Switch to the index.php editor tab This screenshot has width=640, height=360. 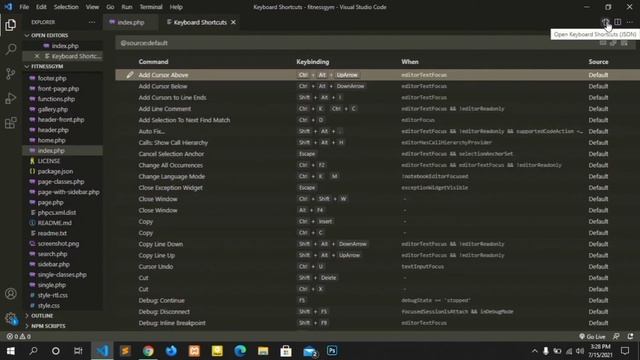tap(131, 22)
